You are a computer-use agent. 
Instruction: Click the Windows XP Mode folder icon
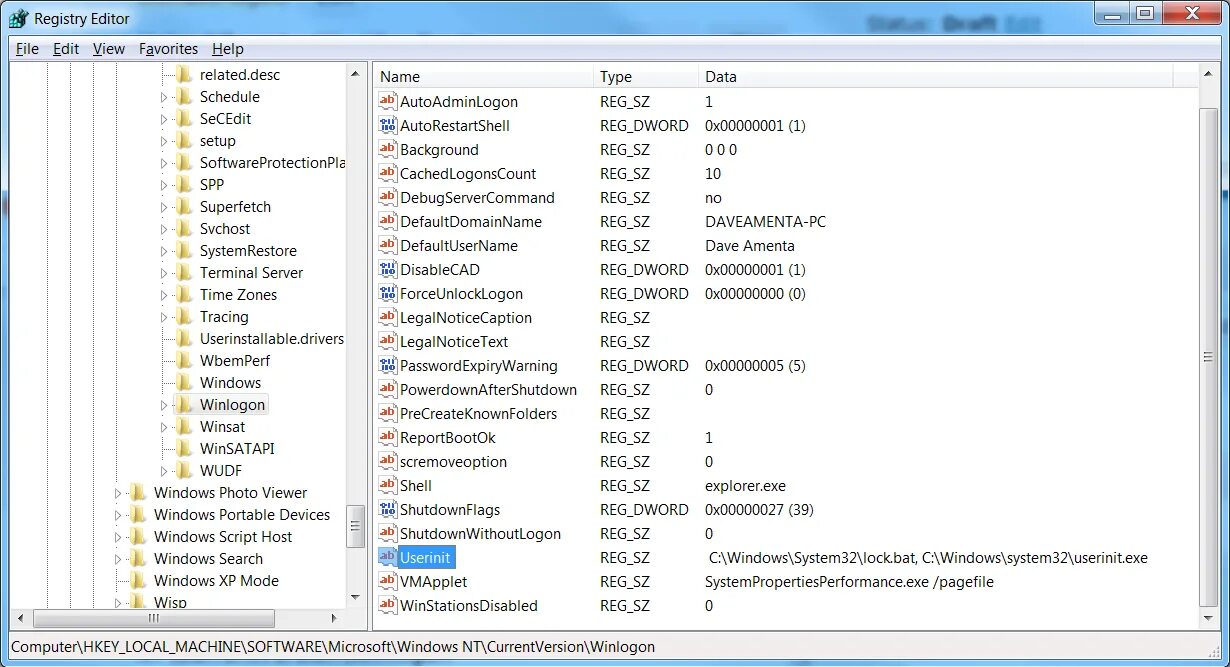pos(138,581)
